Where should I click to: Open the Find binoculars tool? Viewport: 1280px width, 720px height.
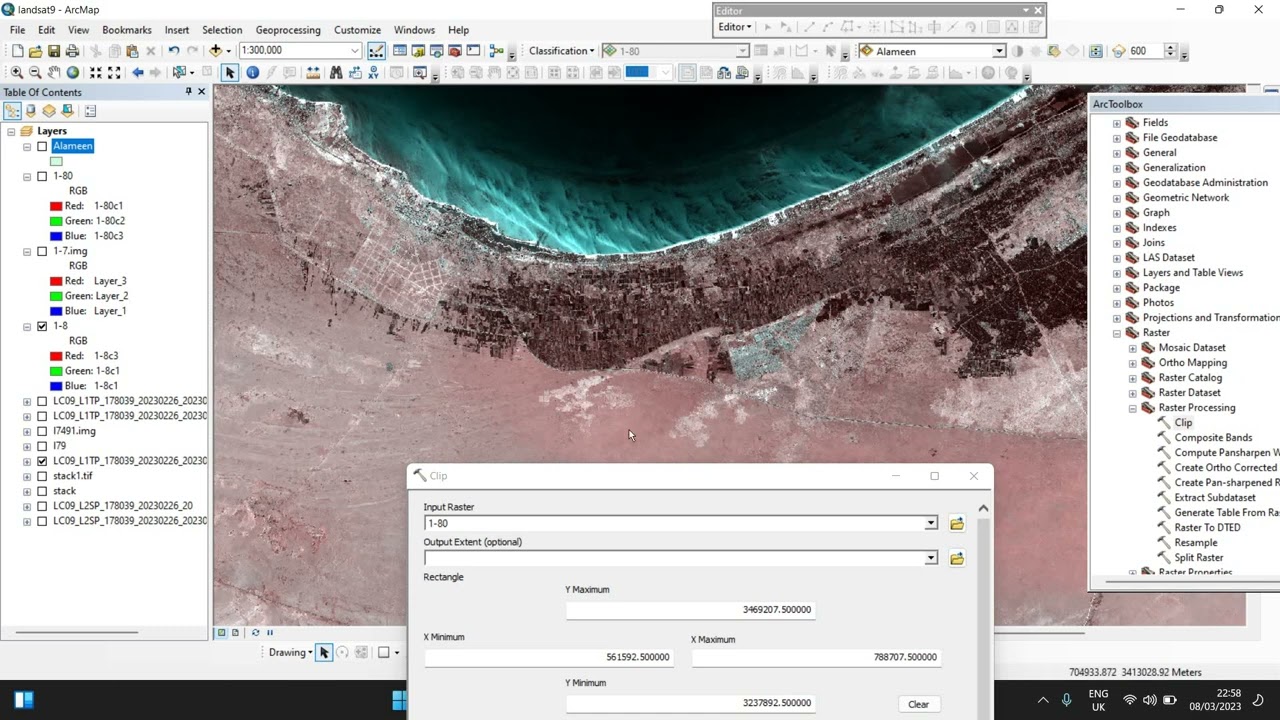[x=336, y=72]
